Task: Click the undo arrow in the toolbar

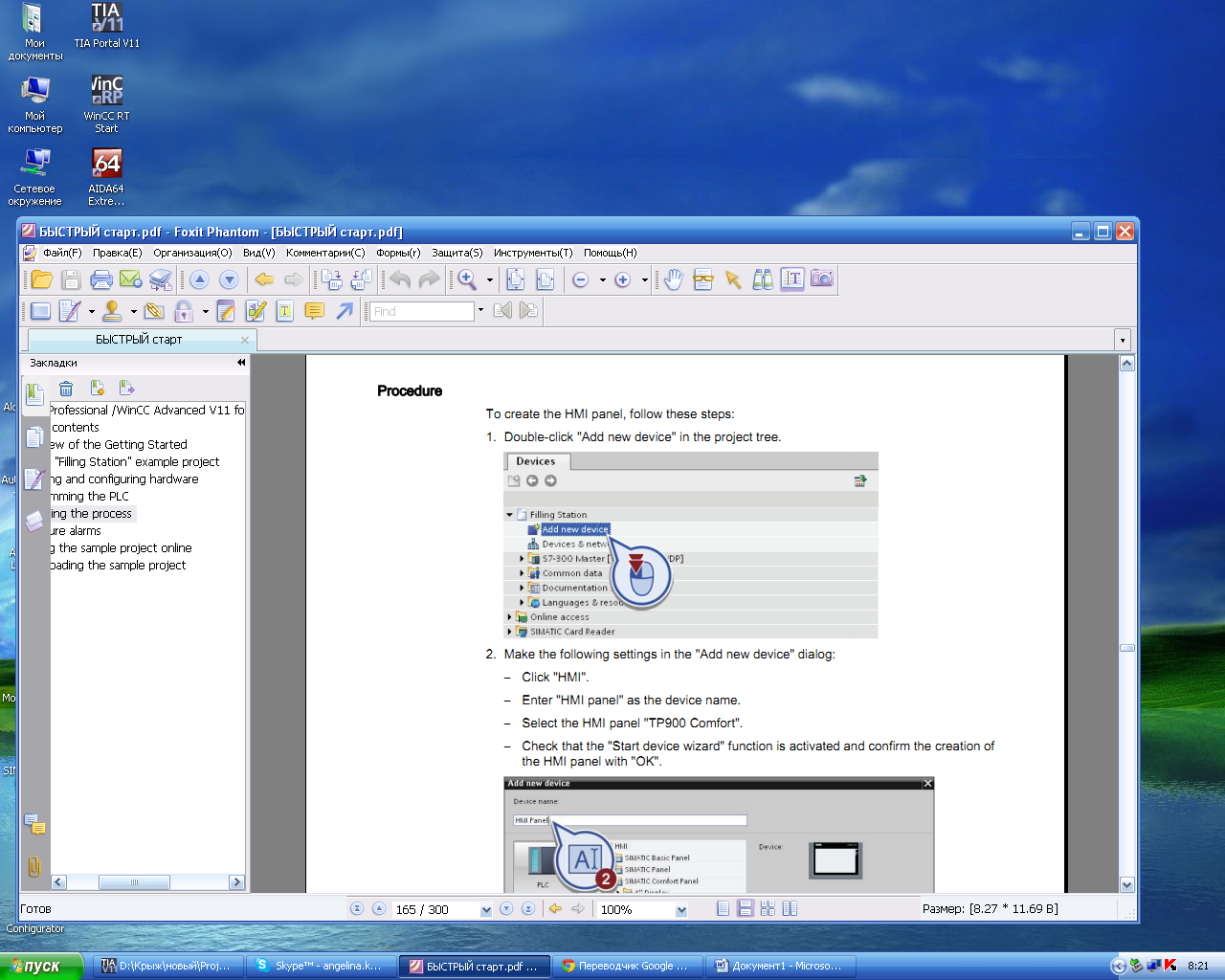Action: coord(400,279)
